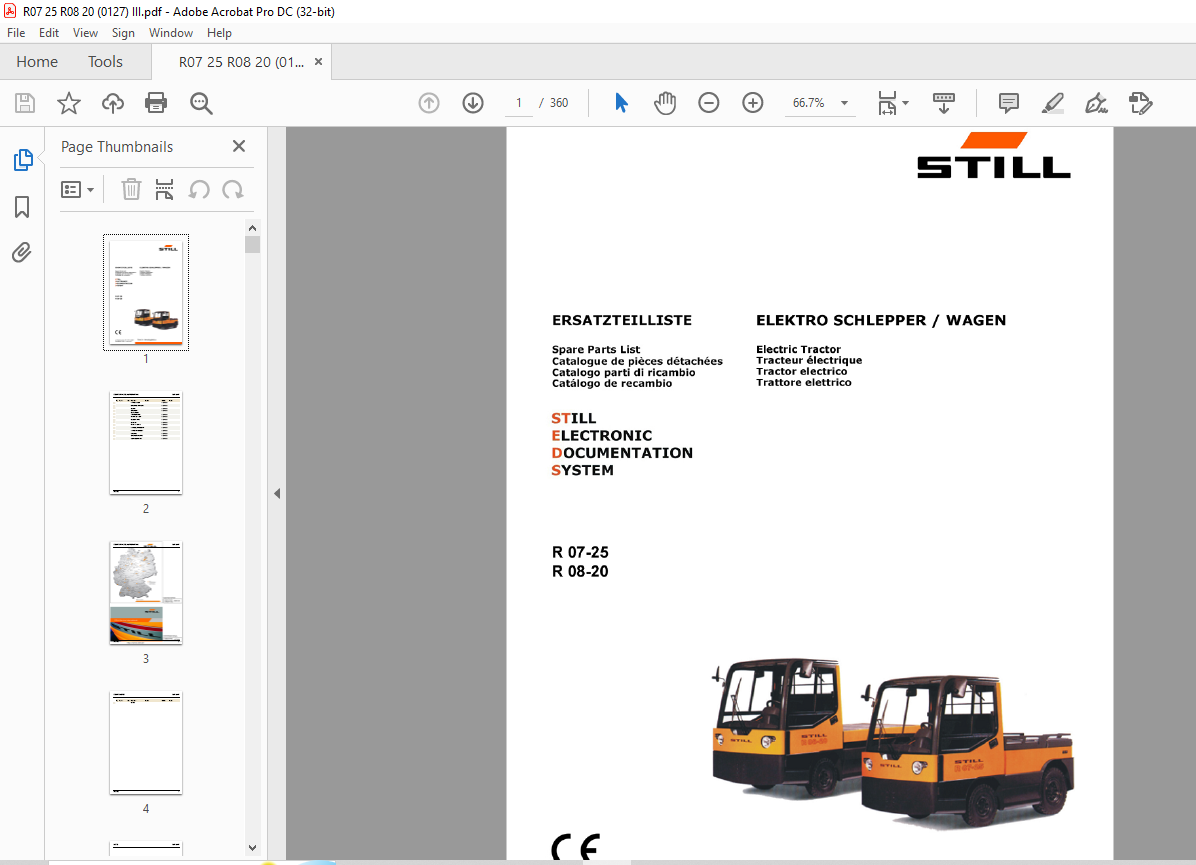
Task: Open the Fill and Sign tool
Action: pos(1096,103)
